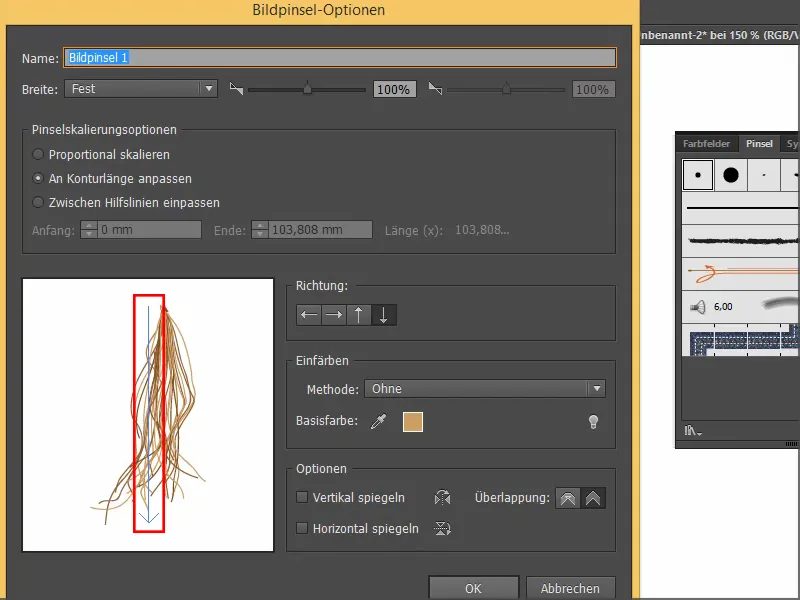This screenshot has width=800, height=600.
Task: Set brush direction to left arrow
Action: (309, 315)
